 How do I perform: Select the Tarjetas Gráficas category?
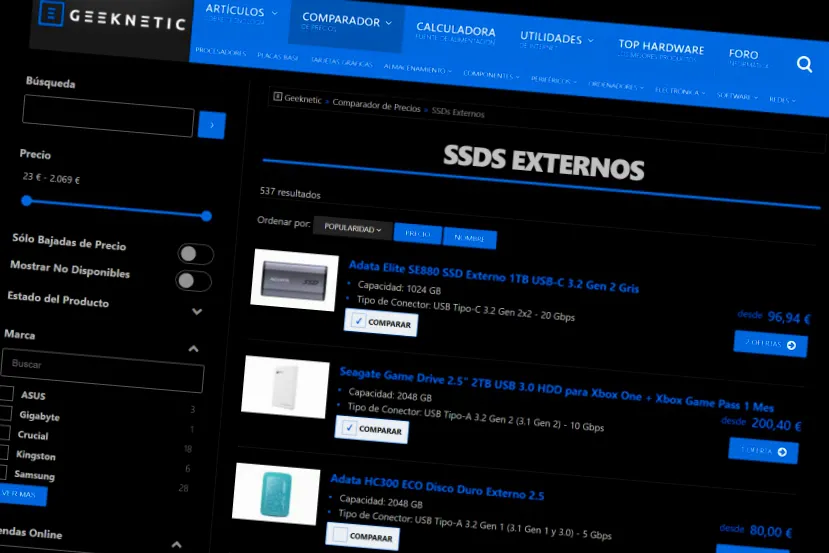[x=342, y=62]
